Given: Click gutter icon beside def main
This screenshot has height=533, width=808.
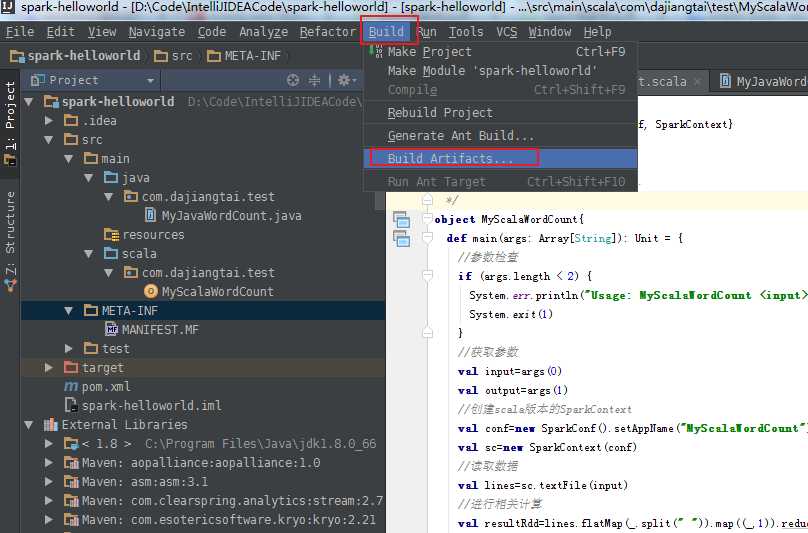Looking at the screenshot, I should click(x=401, y=238).
